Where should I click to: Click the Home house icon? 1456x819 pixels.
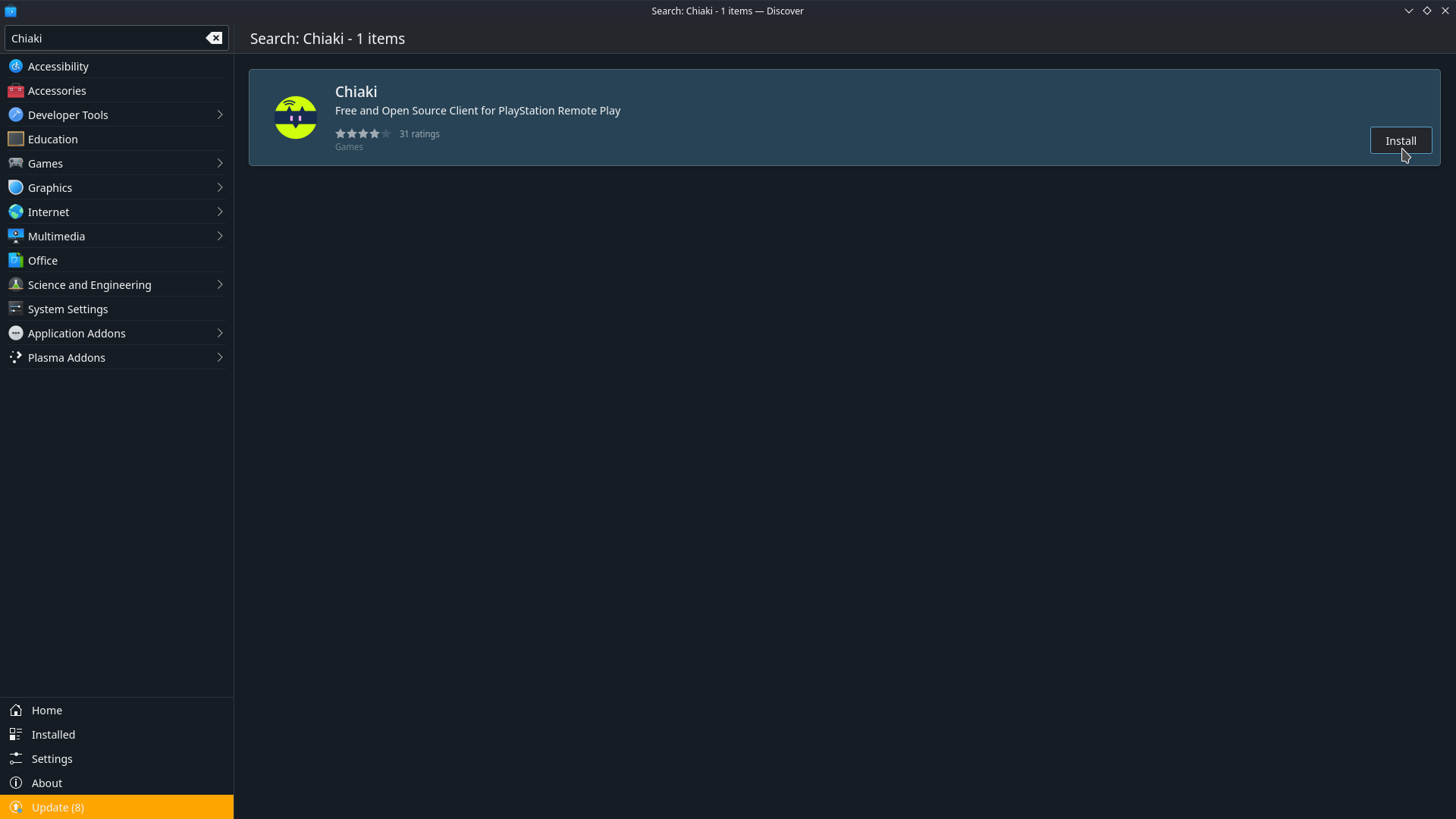point(15,710)
